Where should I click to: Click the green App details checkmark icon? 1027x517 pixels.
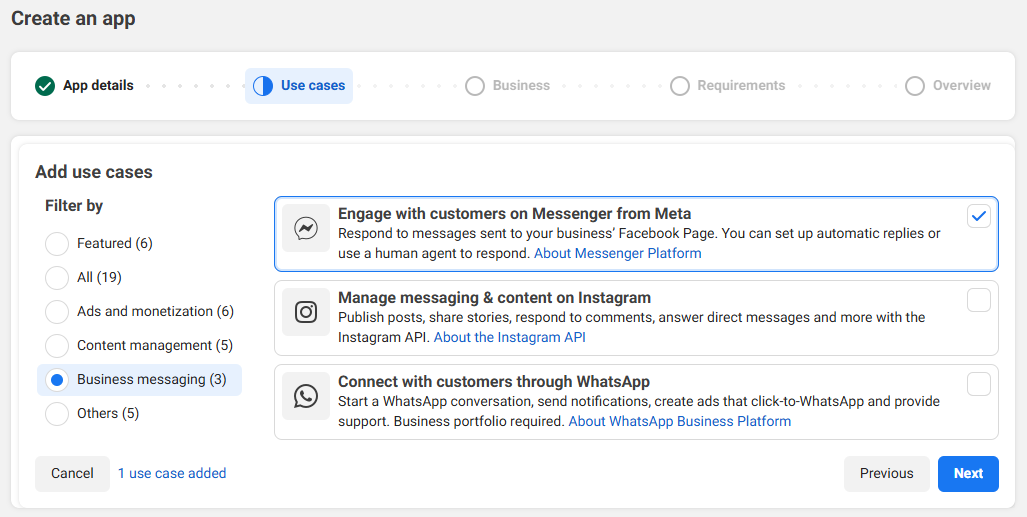45,86
